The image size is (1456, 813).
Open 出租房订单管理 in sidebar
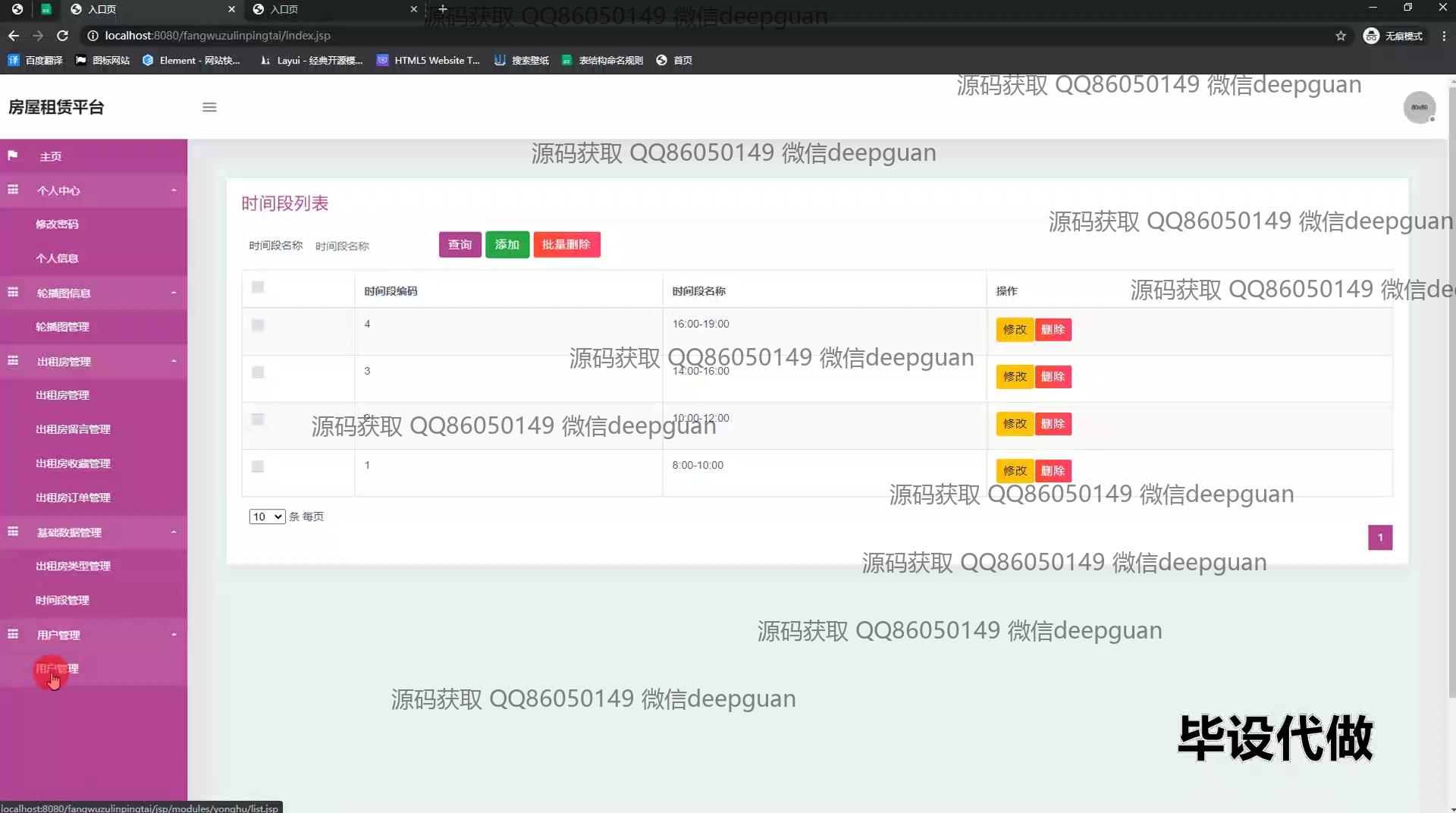73,498
